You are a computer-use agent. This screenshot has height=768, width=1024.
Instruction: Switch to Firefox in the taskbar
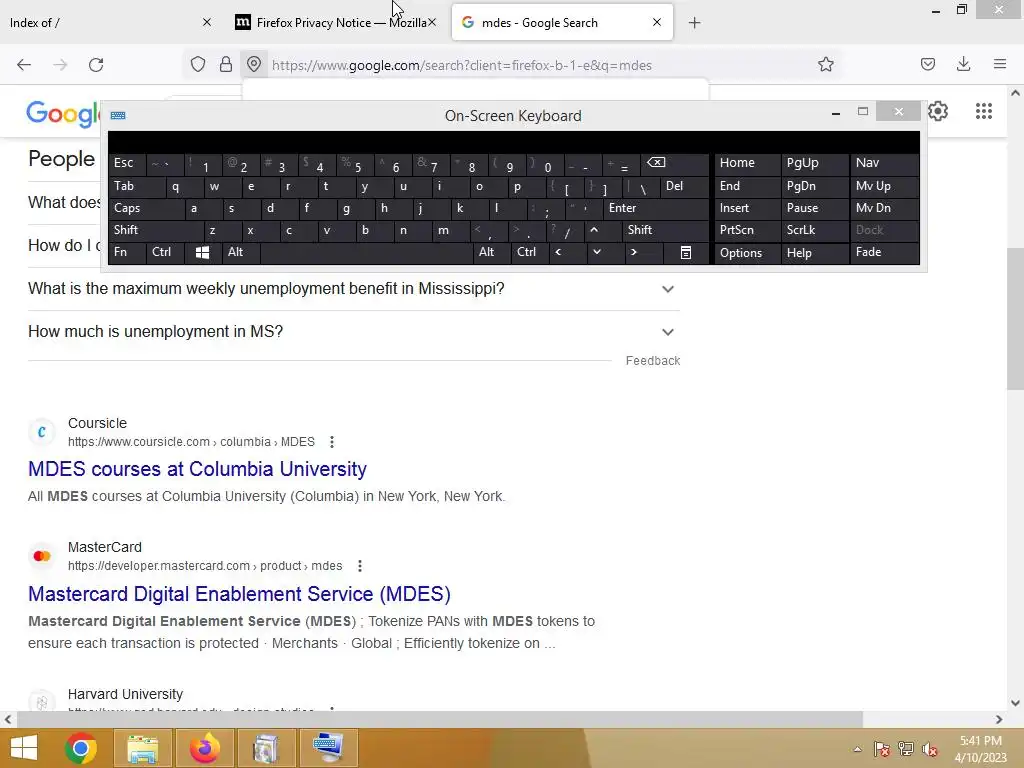coord(204,748)
